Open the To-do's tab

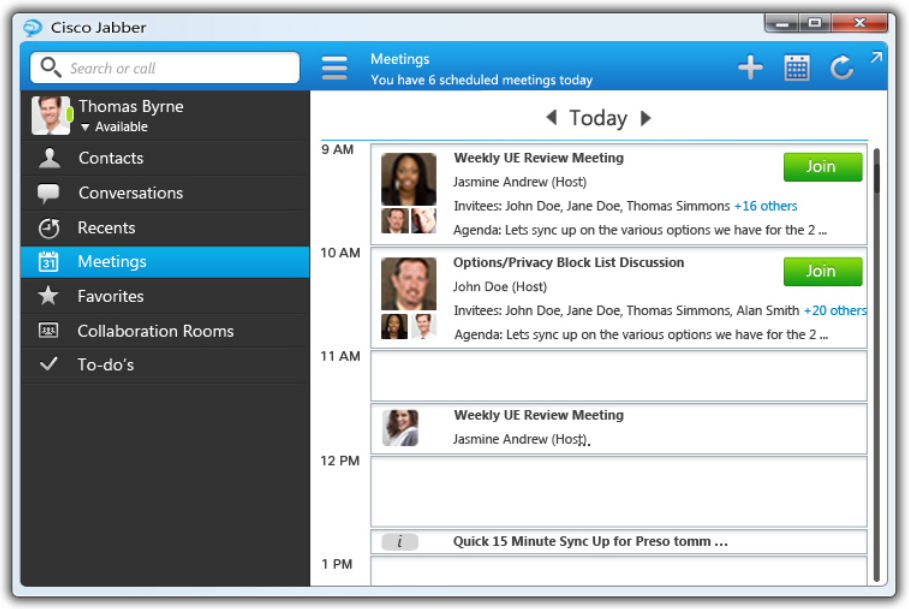[x=165, y=364]
